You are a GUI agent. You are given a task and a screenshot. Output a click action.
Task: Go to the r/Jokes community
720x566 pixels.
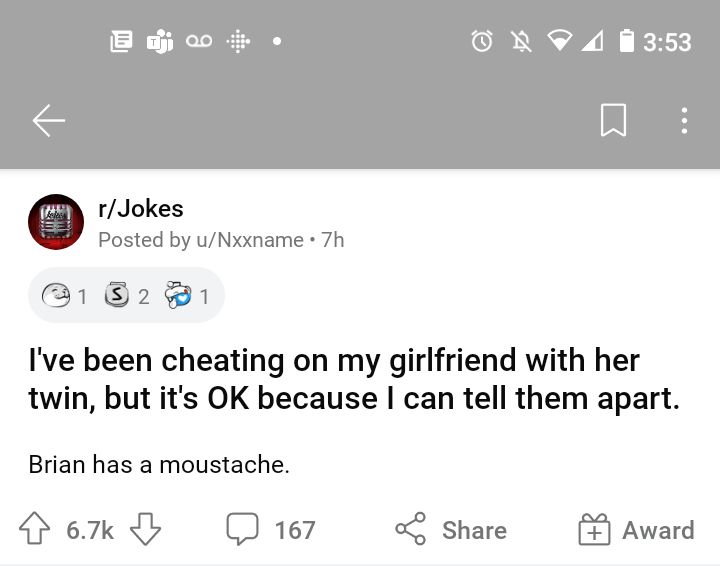(x=141, y=208)
